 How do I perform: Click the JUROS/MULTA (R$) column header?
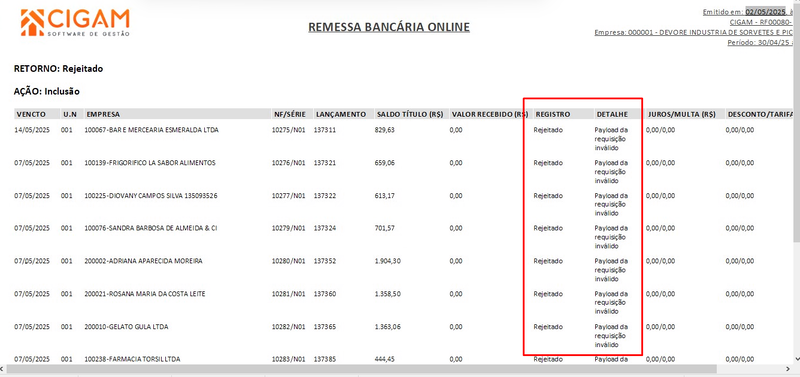coord(681,114)
